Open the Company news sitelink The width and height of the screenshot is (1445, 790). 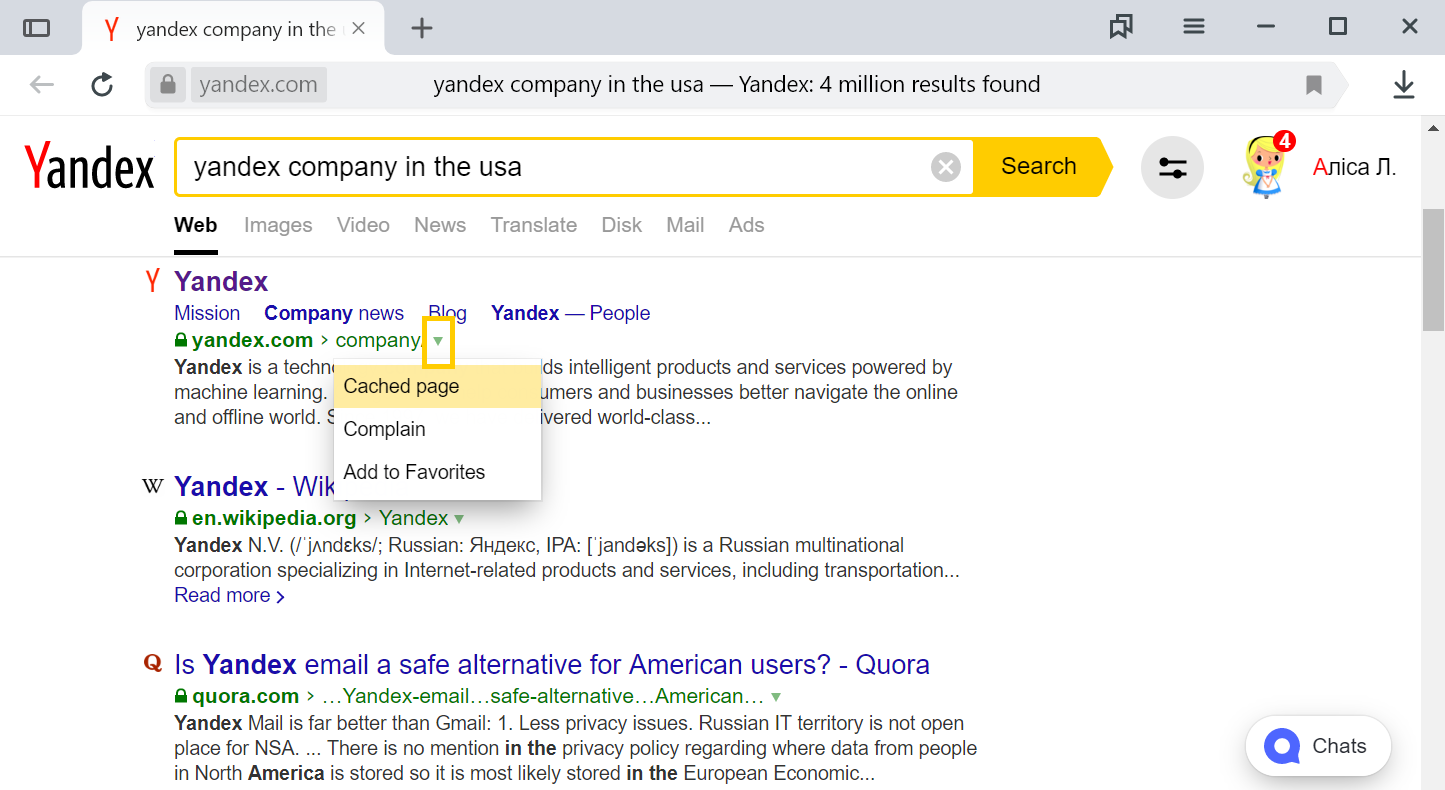click(334, 313)
